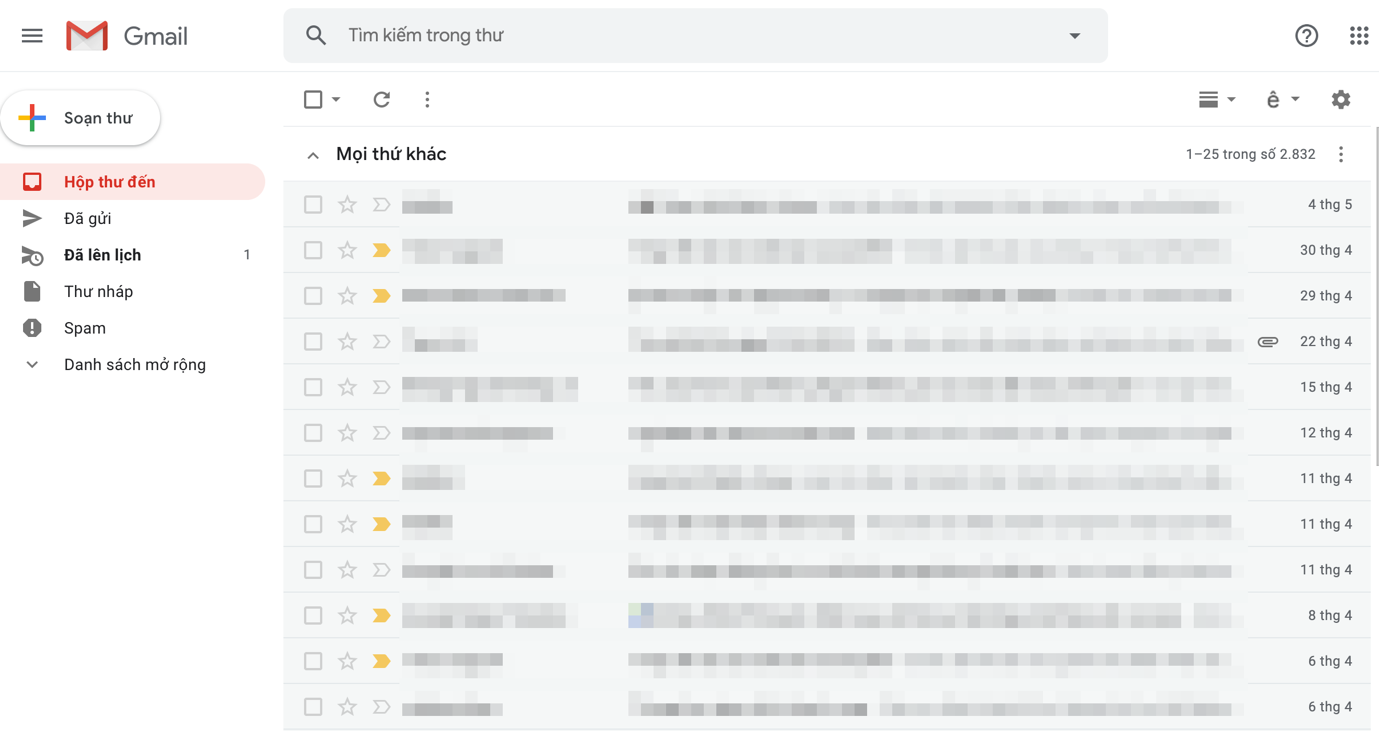Open advanced search options dropdown
This screenshot has width=1379, height=731.
click(1074, 35)
